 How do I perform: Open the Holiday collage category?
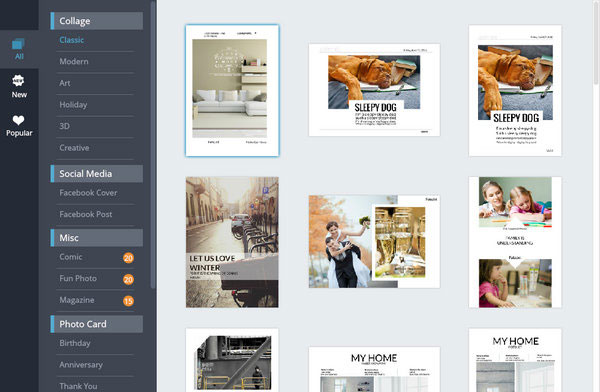[73, 105]
